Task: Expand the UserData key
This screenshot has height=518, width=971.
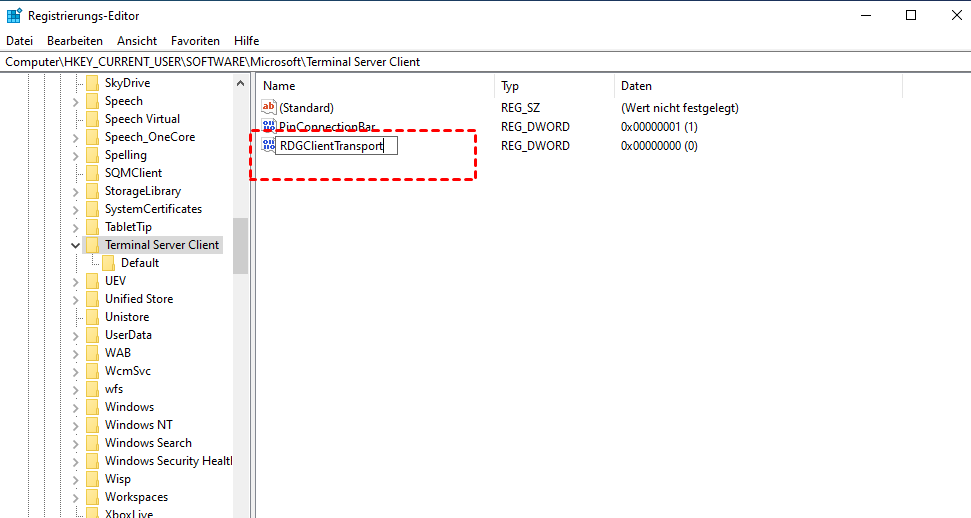Action: coord(76,335)
